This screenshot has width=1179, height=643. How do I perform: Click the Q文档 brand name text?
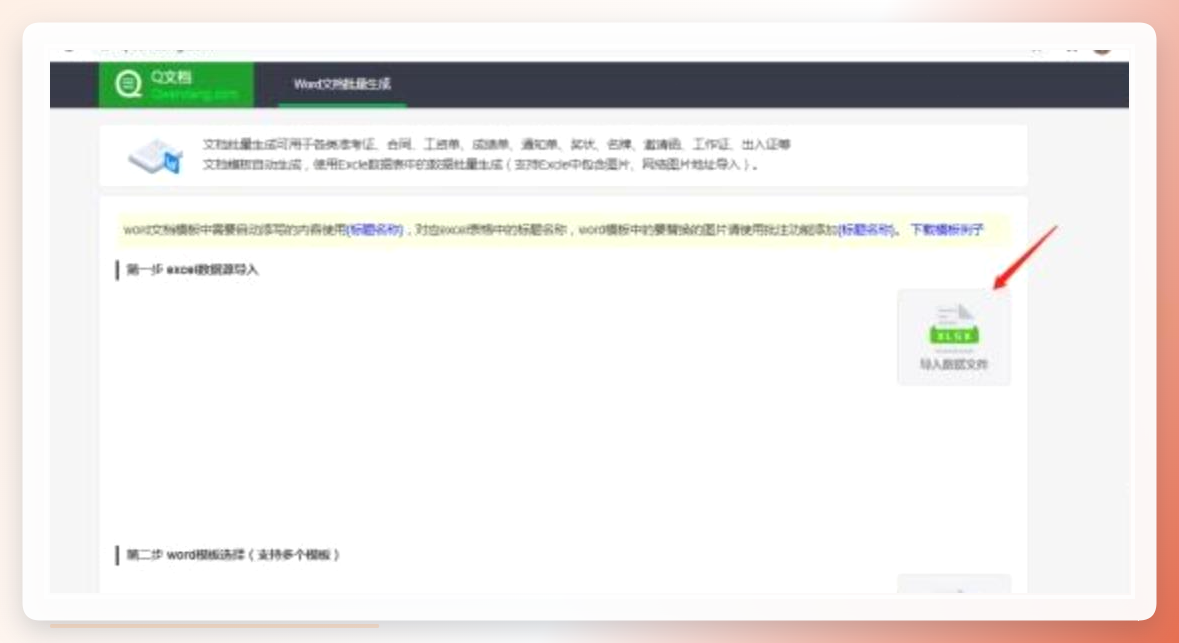171,77
